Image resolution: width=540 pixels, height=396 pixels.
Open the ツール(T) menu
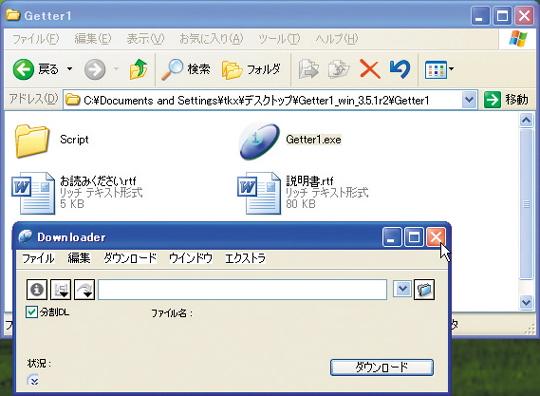[x=279, y=39]
